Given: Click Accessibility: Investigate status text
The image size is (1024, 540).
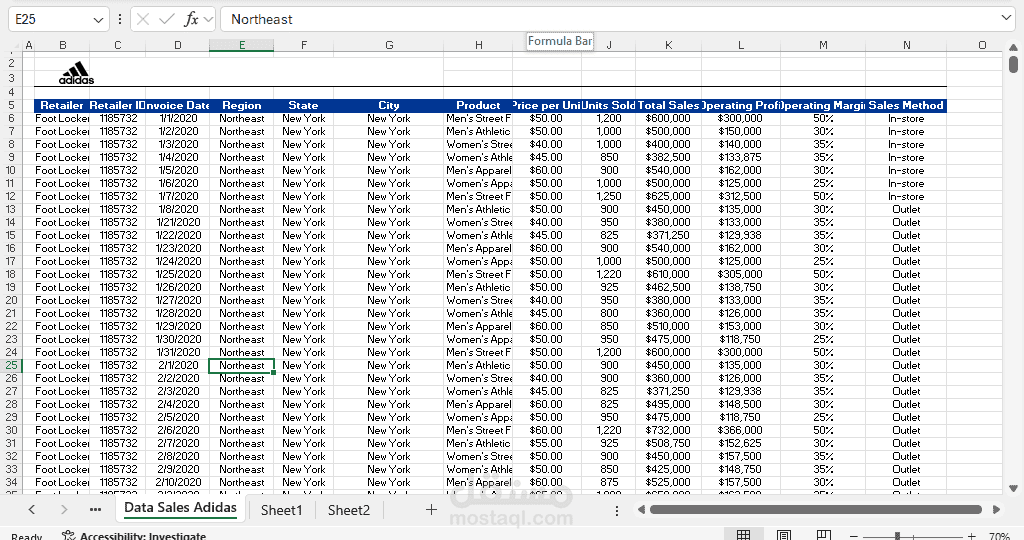Looking at the screenshot, I should click(143, 536).
